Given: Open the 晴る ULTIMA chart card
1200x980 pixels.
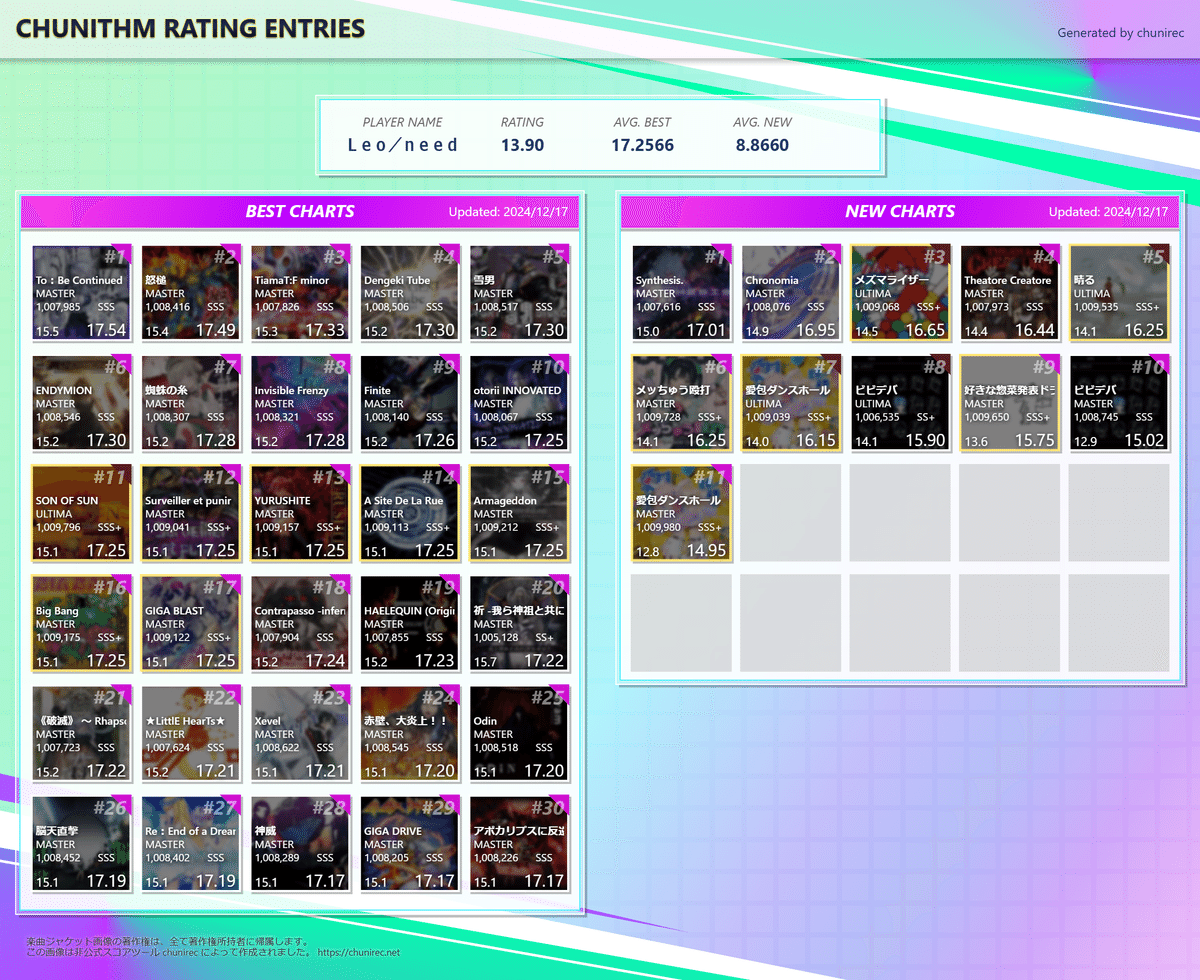Looking at the screenshot, I should coord(1119,293).
